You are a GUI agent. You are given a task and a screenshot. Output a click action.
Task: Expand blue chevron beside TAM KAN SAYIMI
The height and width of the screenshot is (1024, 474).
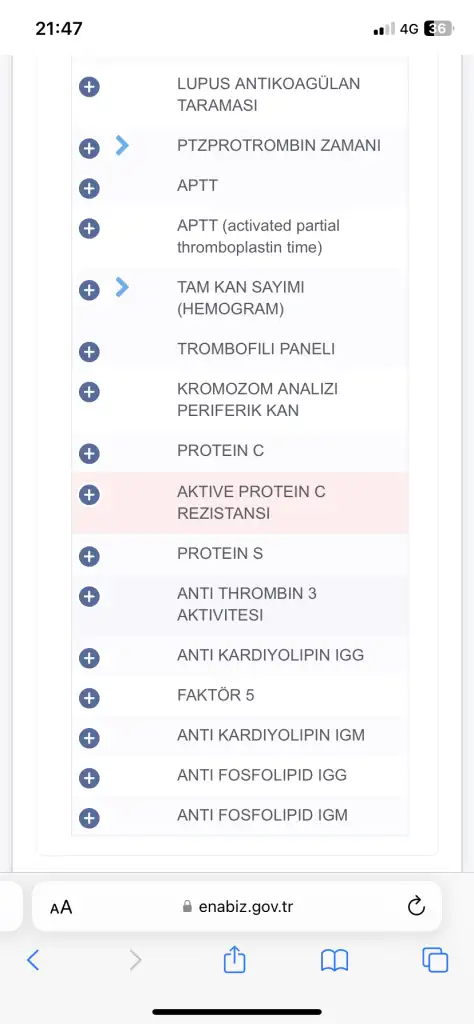[122, 287]
